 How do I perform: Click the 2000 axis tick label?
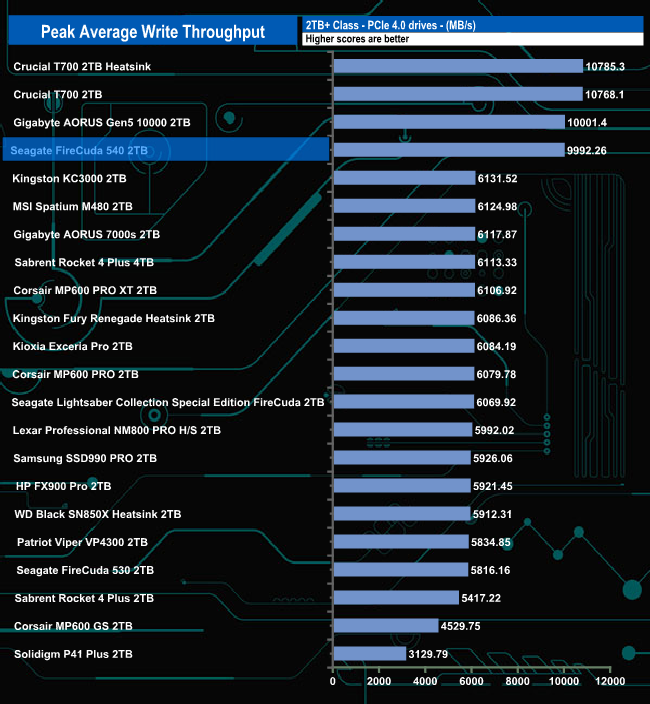(x=379, y=681)
